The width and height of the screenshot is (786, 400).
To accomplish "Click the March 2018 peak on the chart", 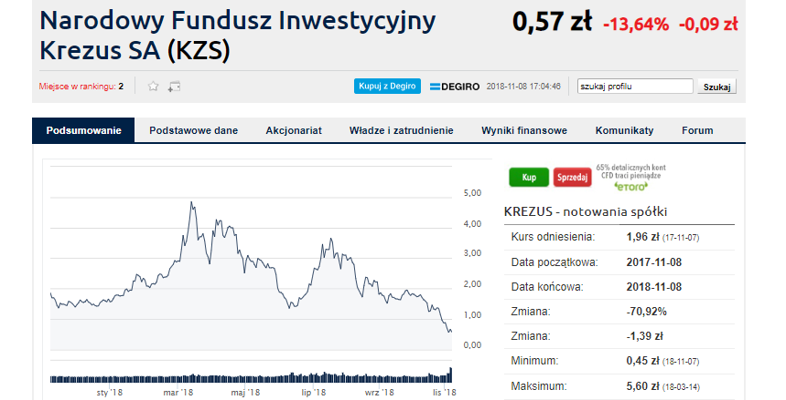I will (191, 203).
